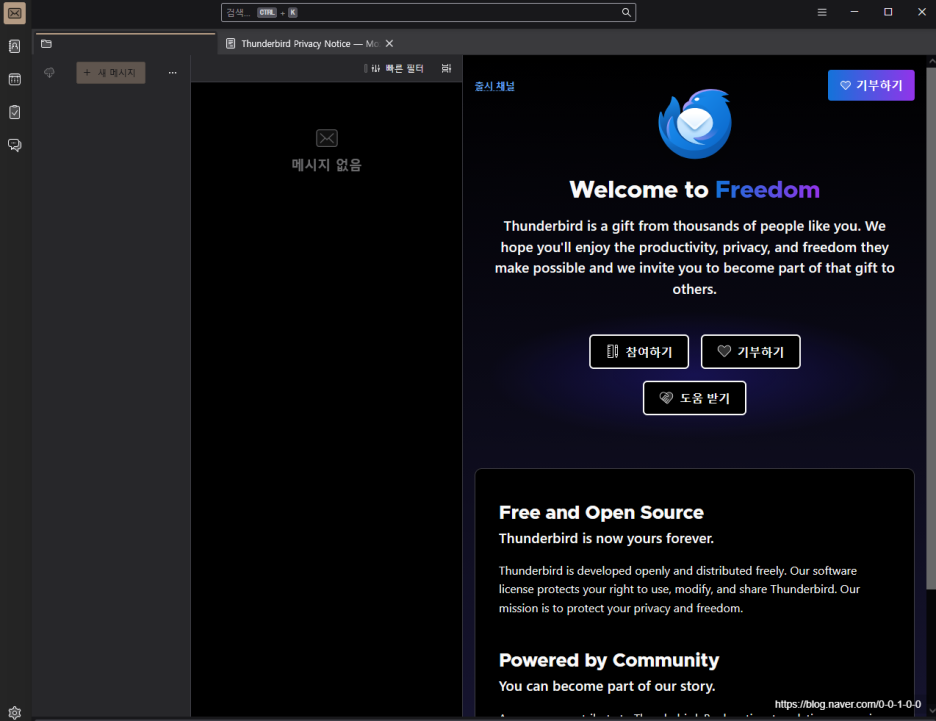The width and height of the screenshot is (936, 721).
Task: Click the start page vertical scrollbar
Action: pyautogui.click(x=931, y=328)
